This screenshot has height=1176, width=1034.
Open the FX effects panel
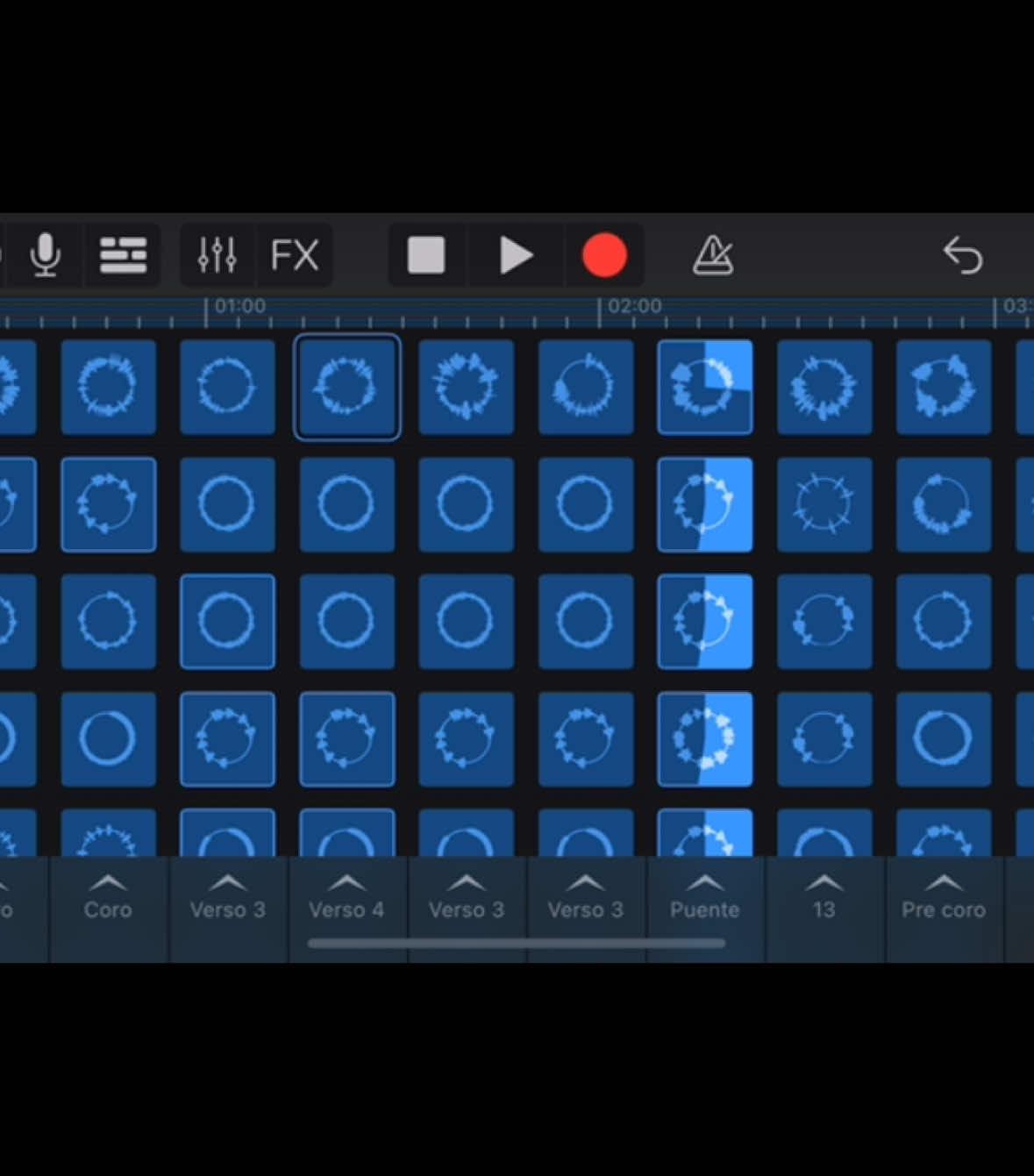[x=294, y=256]
